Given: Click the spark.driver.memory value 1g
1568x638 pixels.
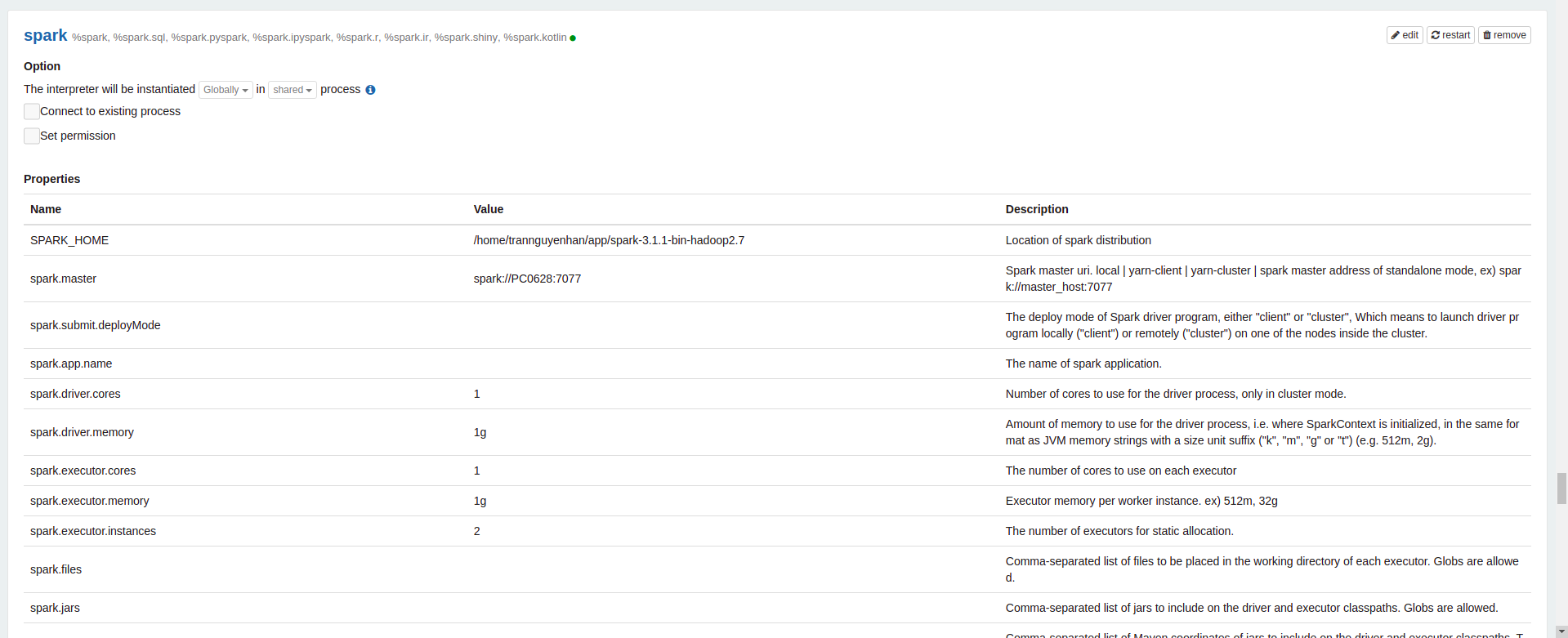Looking at the screenshot, I should (480, 432).
